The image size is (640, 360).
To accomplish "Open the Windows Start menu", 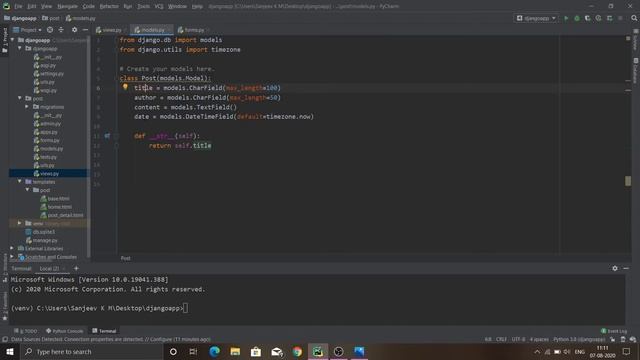I will pyautogui.click(x=9, y=351).
